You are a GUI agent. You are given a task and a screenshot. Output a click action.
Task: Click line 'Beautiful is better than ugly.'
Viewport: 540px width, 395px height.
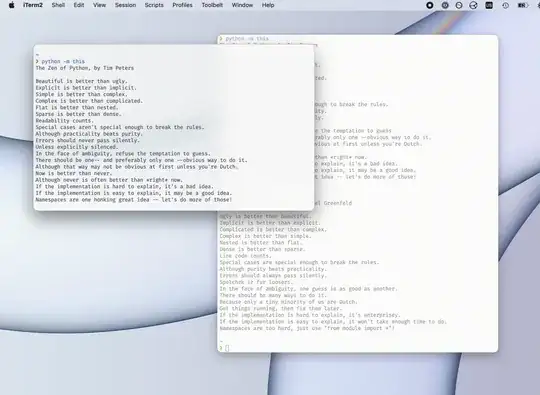(82, 81)
